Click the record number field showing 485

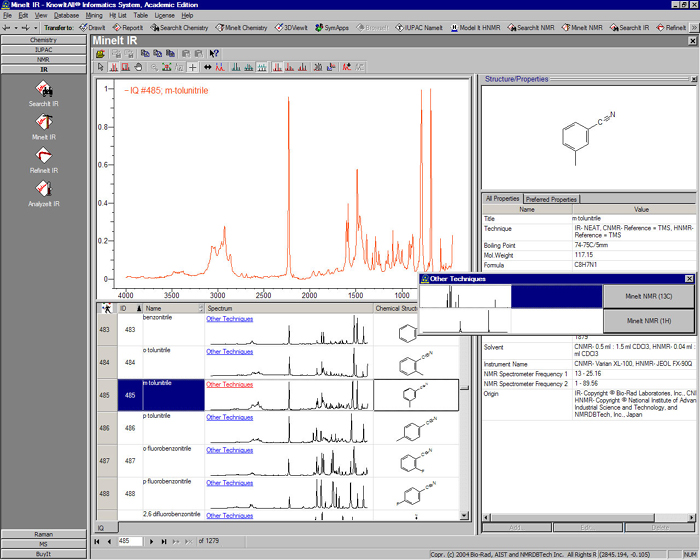pyautogui.click(x=130, y=541)
